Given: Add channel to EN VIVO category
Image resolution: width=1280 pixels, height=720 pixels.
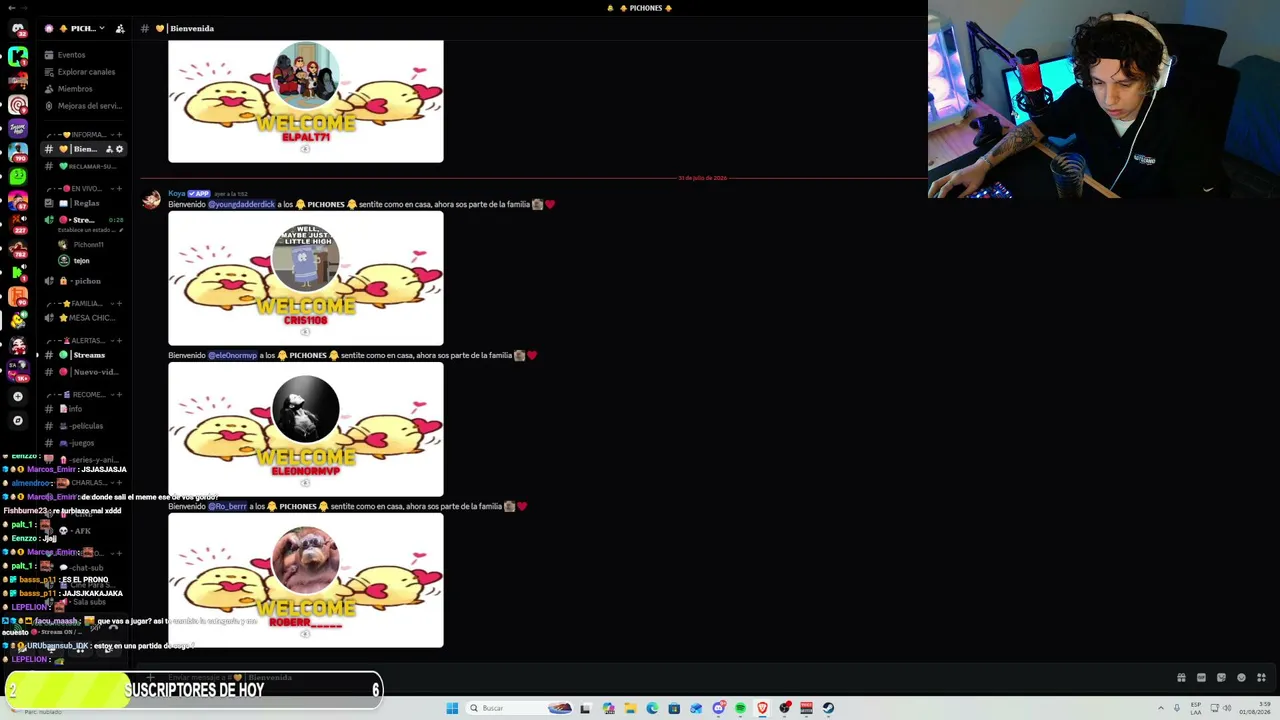Looking at the screenshot, I should (119, 189).
